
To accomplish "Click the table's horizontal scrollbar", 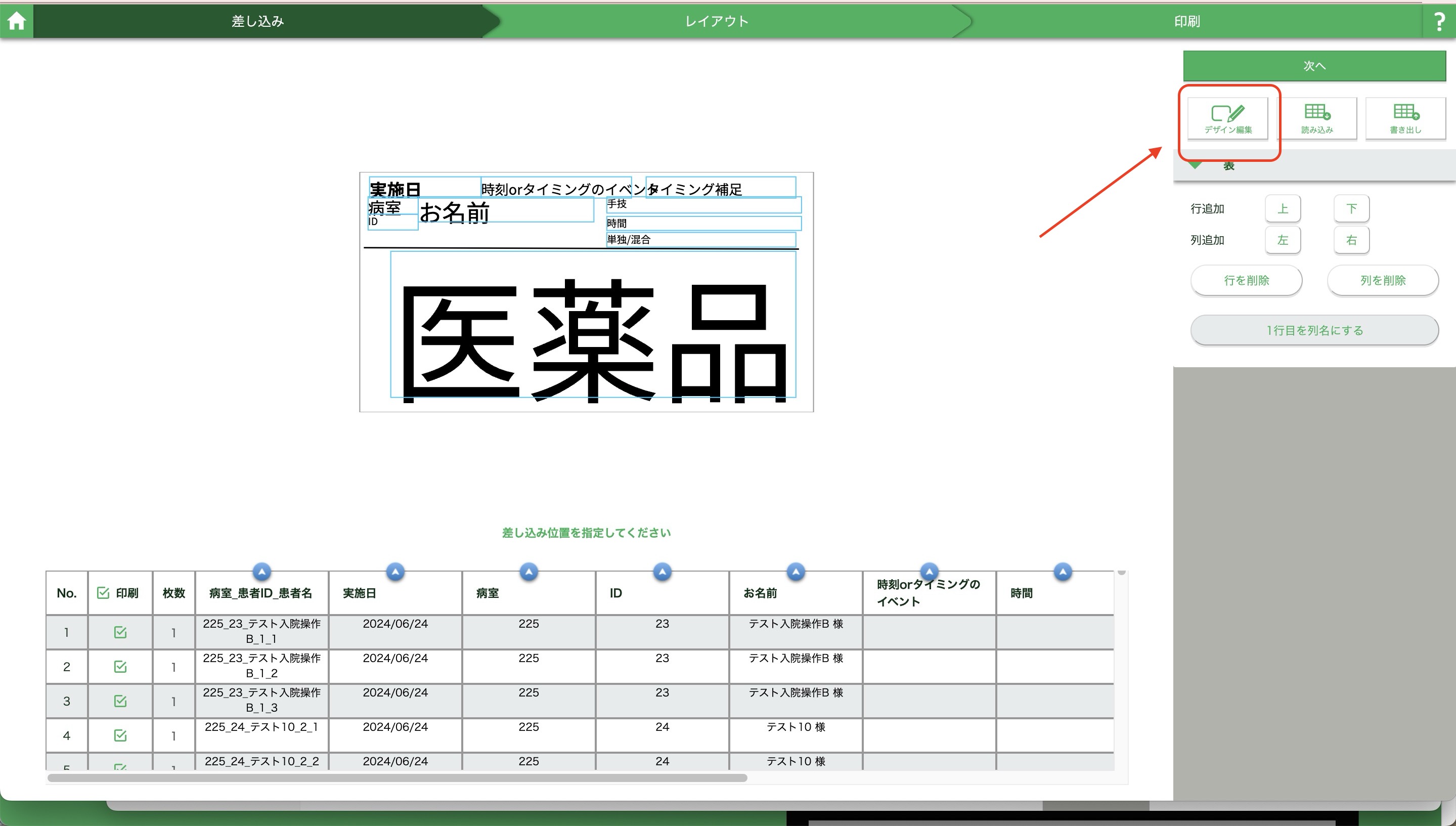I will coord(397,778).
